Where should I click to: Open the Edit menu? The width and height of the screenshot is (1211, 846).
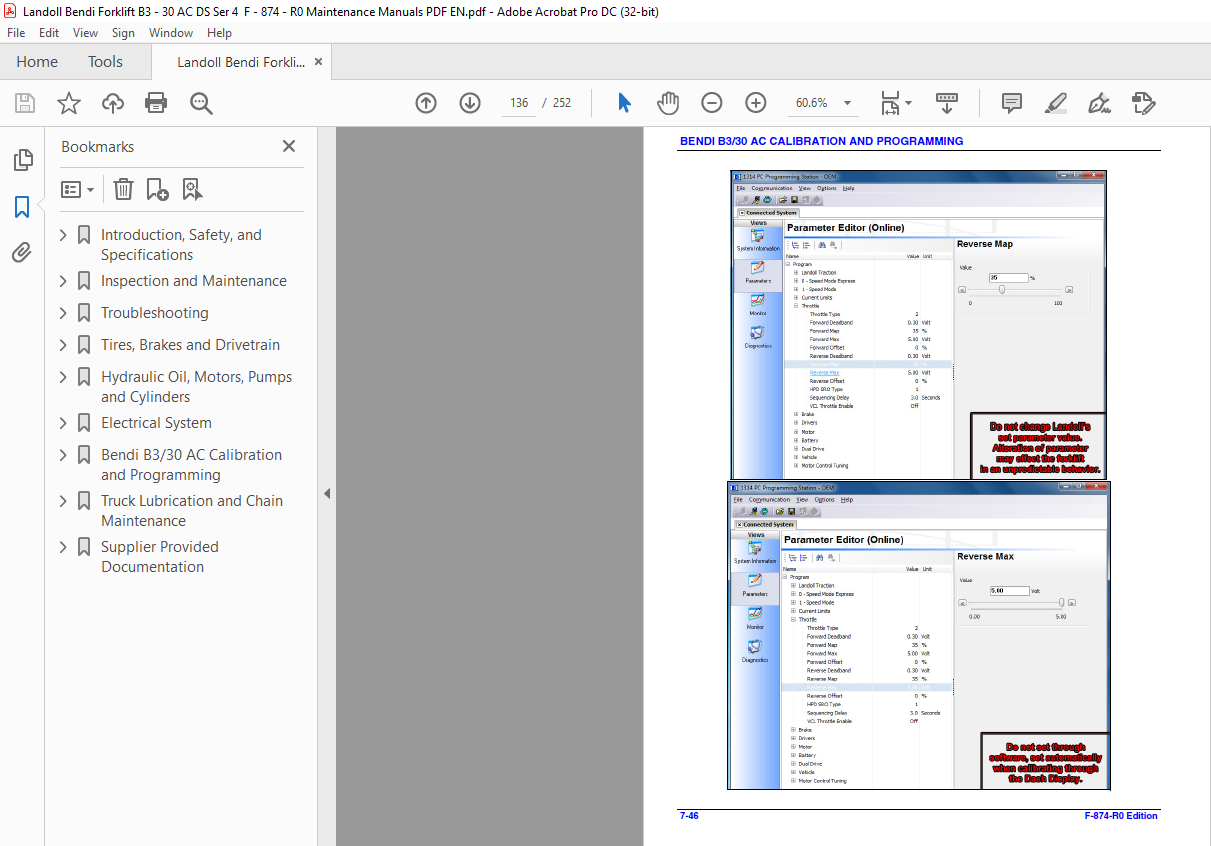point(49,33)
